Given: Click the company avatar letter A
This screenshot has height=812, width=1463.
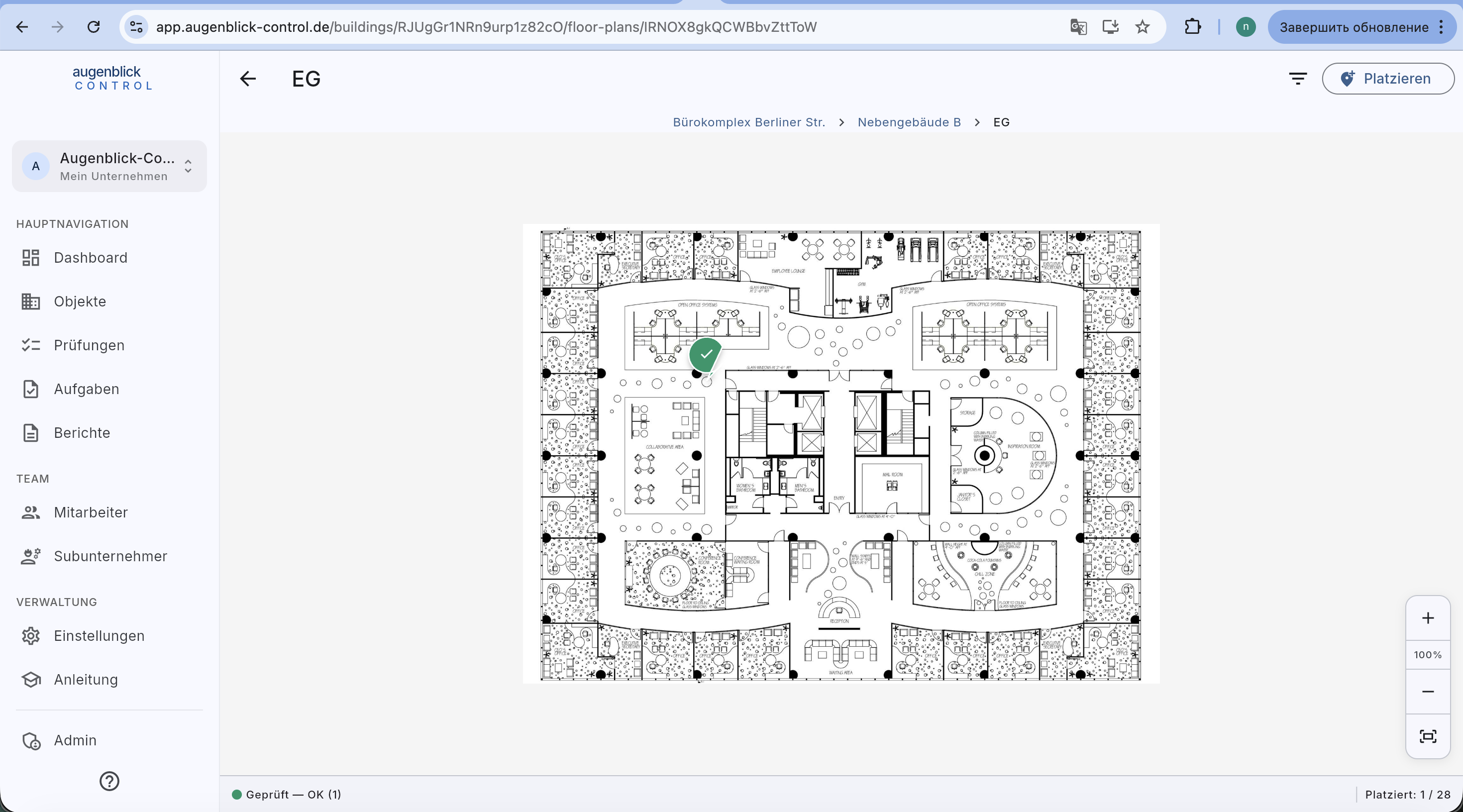Looking at the screenshot, I should [36, 166].
